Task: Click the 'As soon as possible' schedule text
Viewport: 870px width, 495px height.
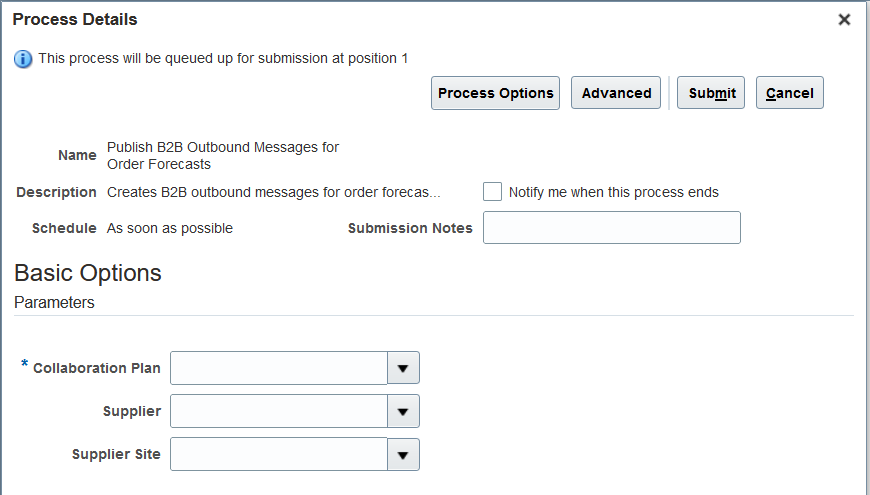Action: click(170, 228)
